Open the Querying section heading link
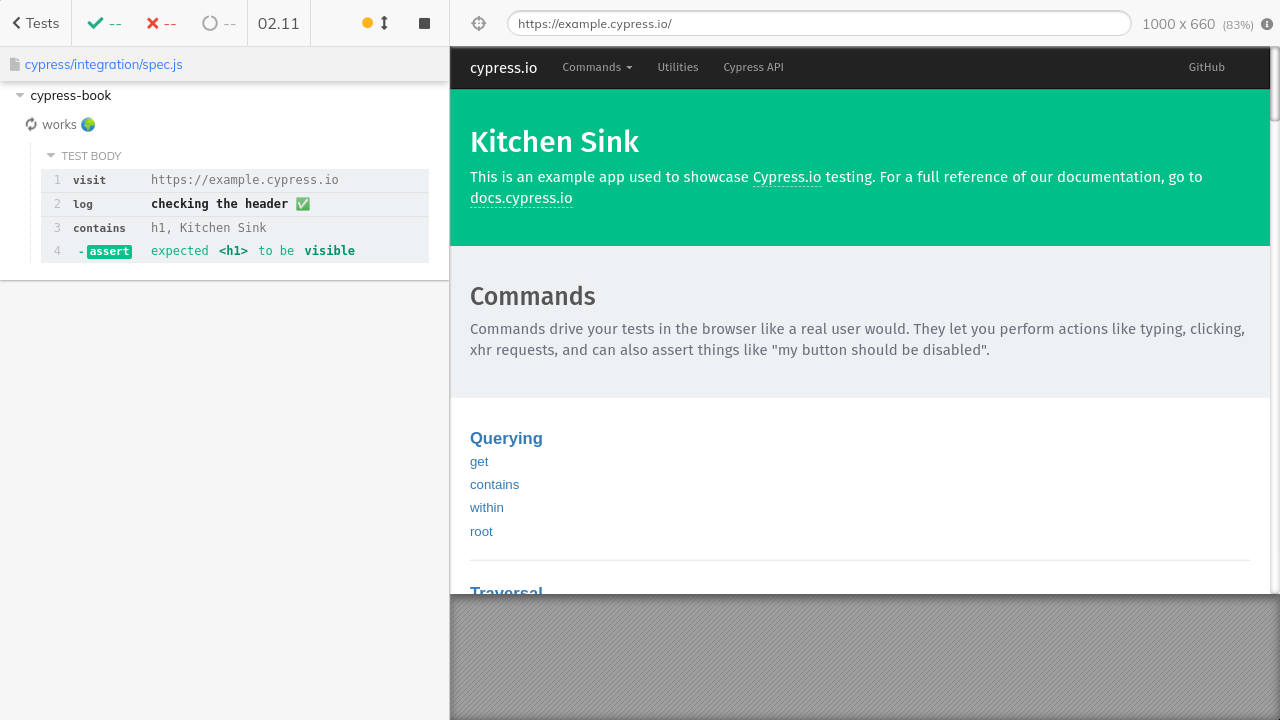Viewport: 1280px width, 720px height. pyautogui.click(x=506, y=438)
